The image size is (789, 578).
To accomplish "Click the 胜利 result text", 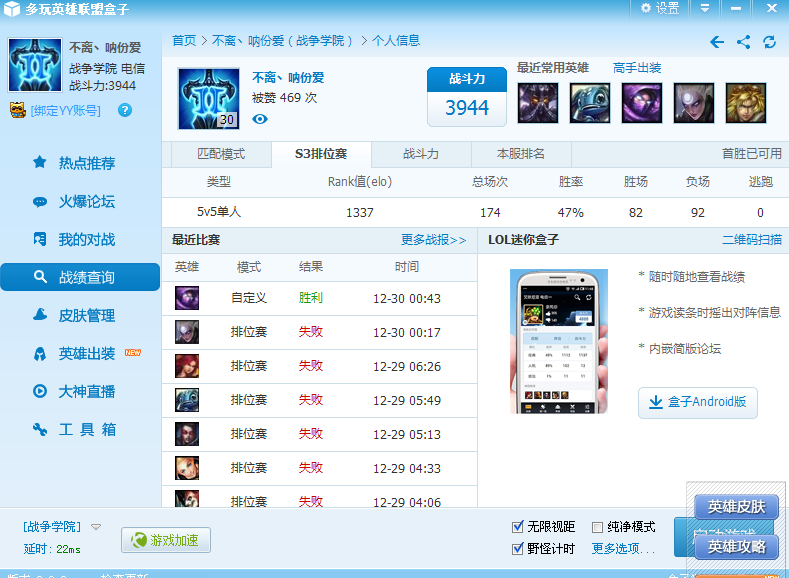I will pyautogui.click(x=310, y=298).
